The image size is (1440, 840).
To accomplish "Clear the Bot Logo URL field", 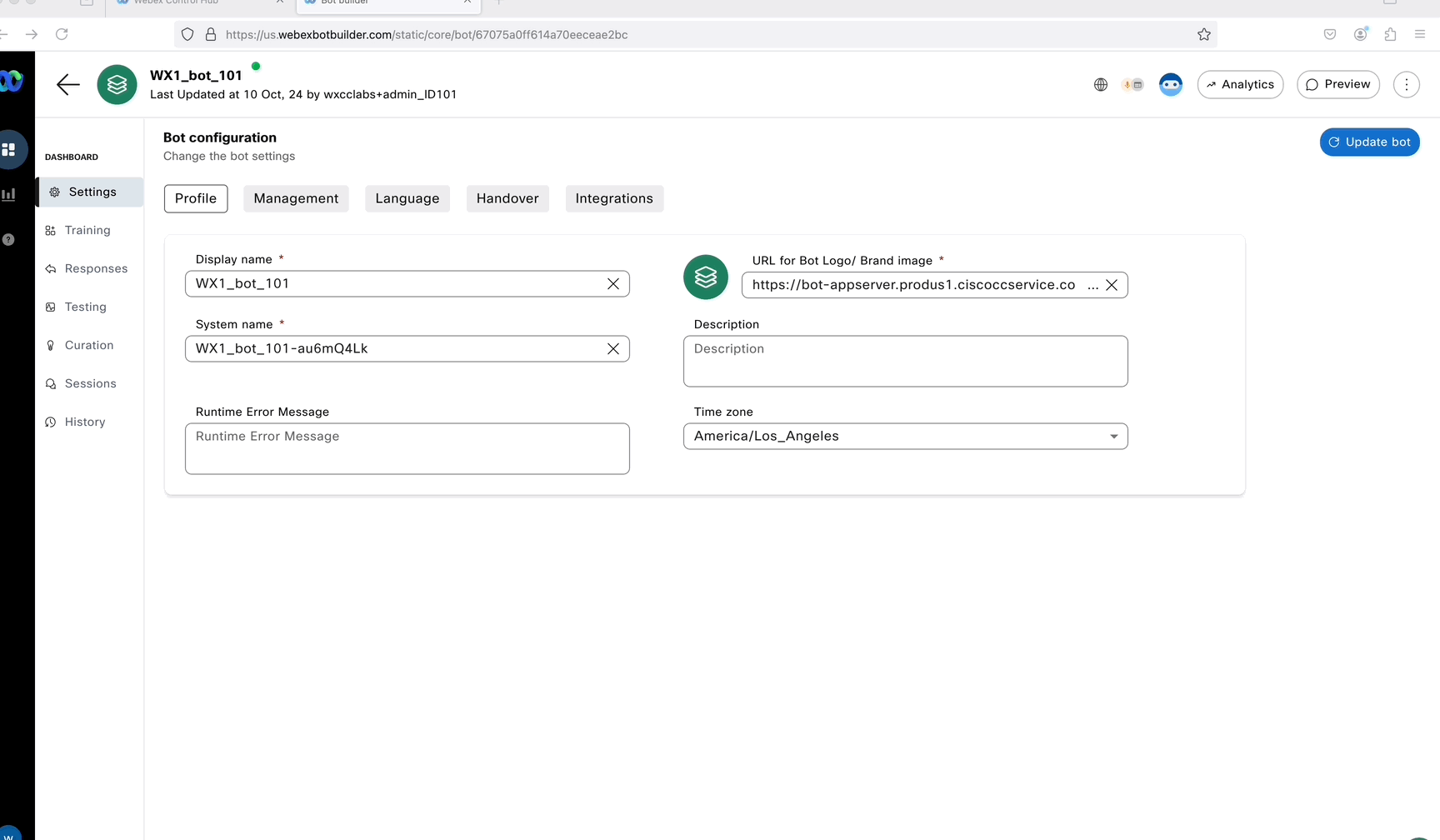I will 1112,285.
